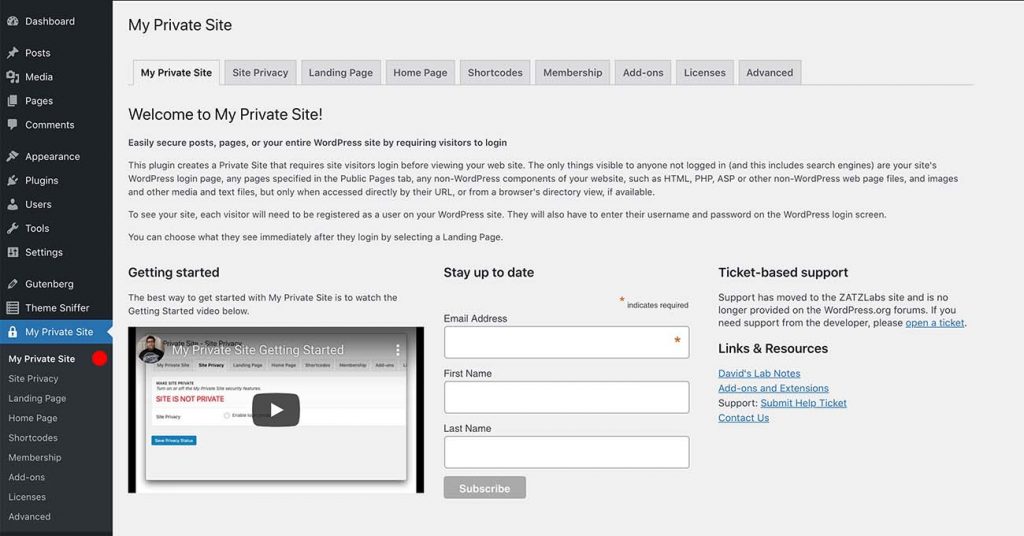The height and width of the screenshot is (536, 1024).
Task: Go to the Membership tab
Action: coord(573,72)
